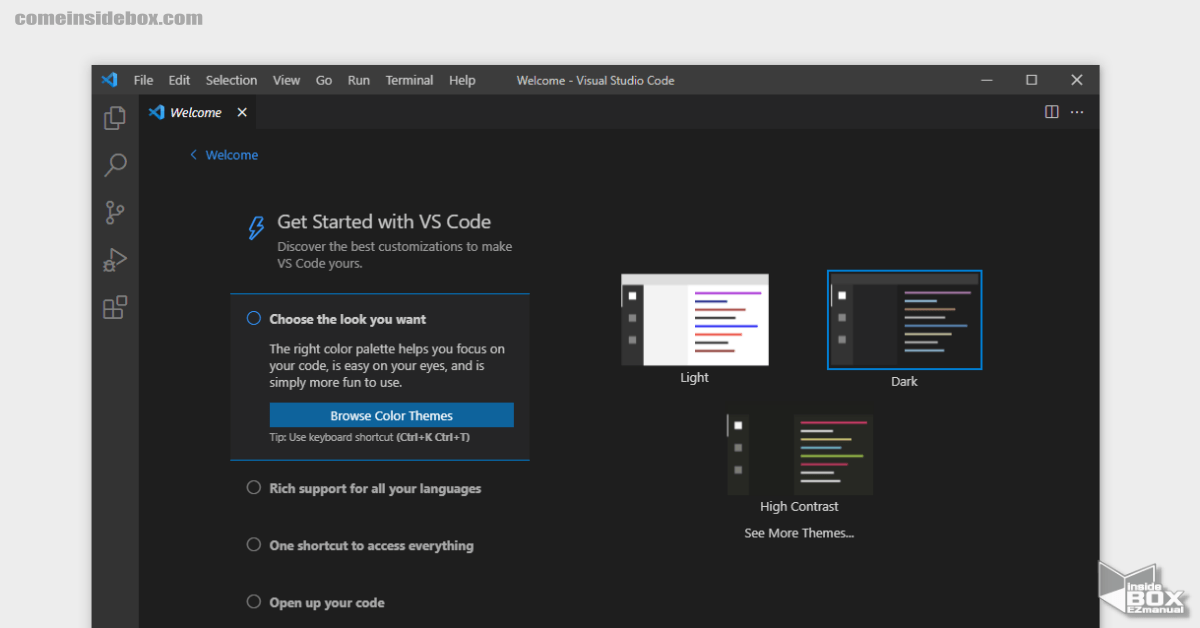The image size is (1200, 628).
Task: Mark 'One shortcut to access everything' circle
Action: 254,544
